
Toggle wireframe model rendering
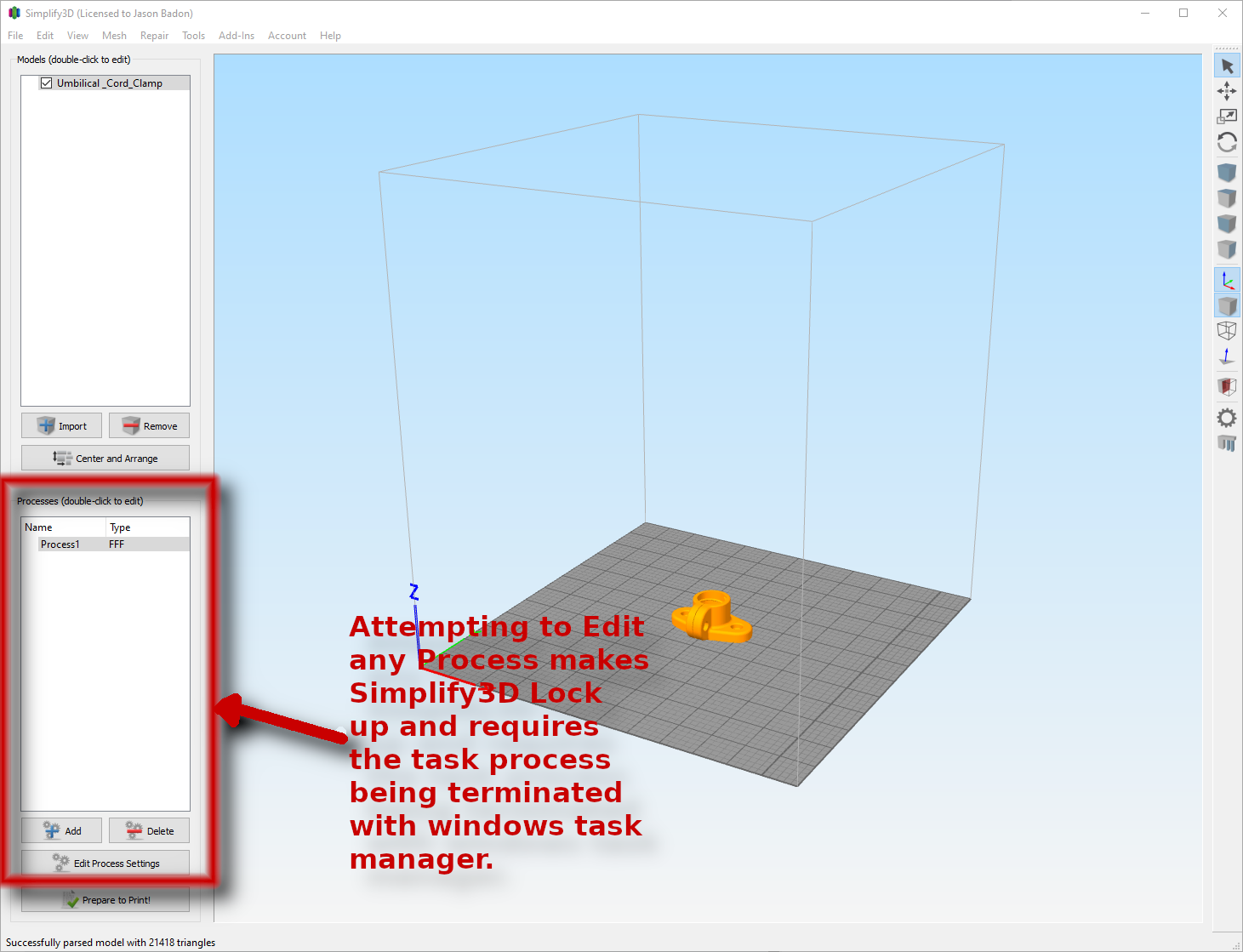click(1227, 331)
